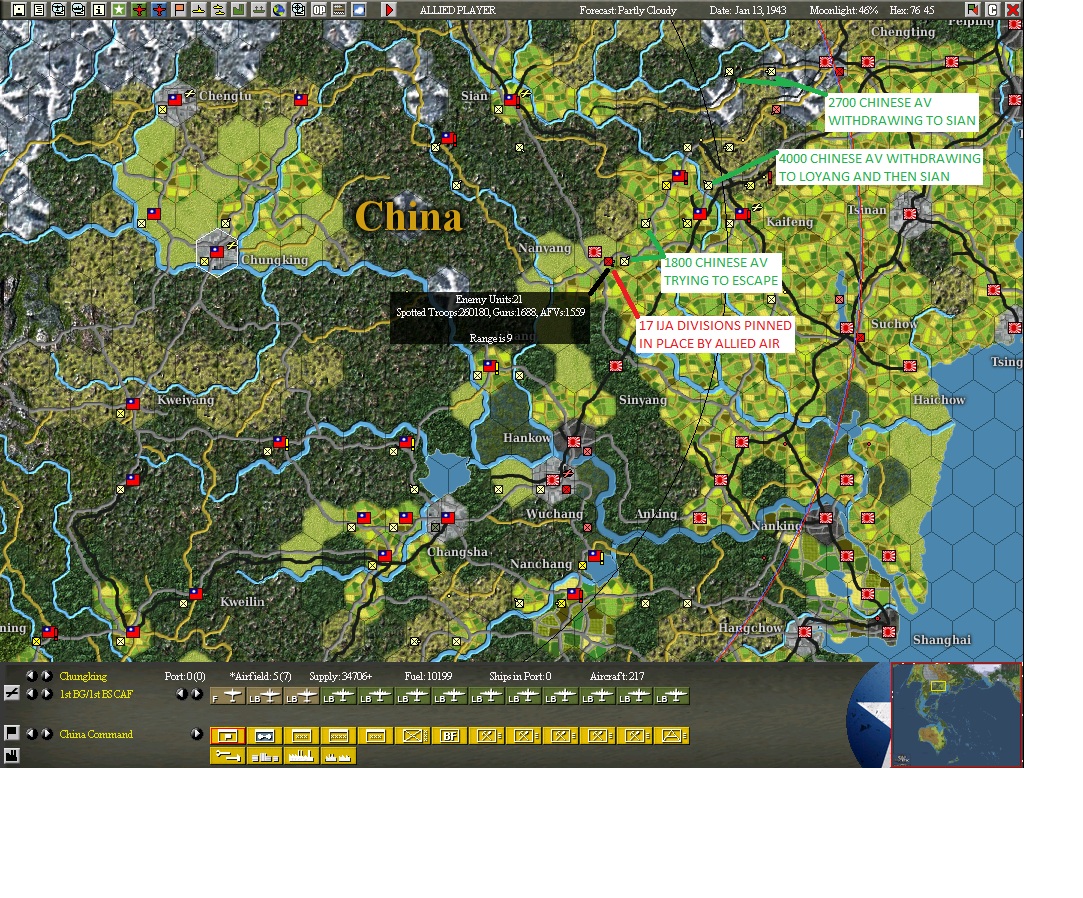This screenshot has width=1083, height=898.
Task: Click the green factory industry toolbar icon
Action: point(238,10)
